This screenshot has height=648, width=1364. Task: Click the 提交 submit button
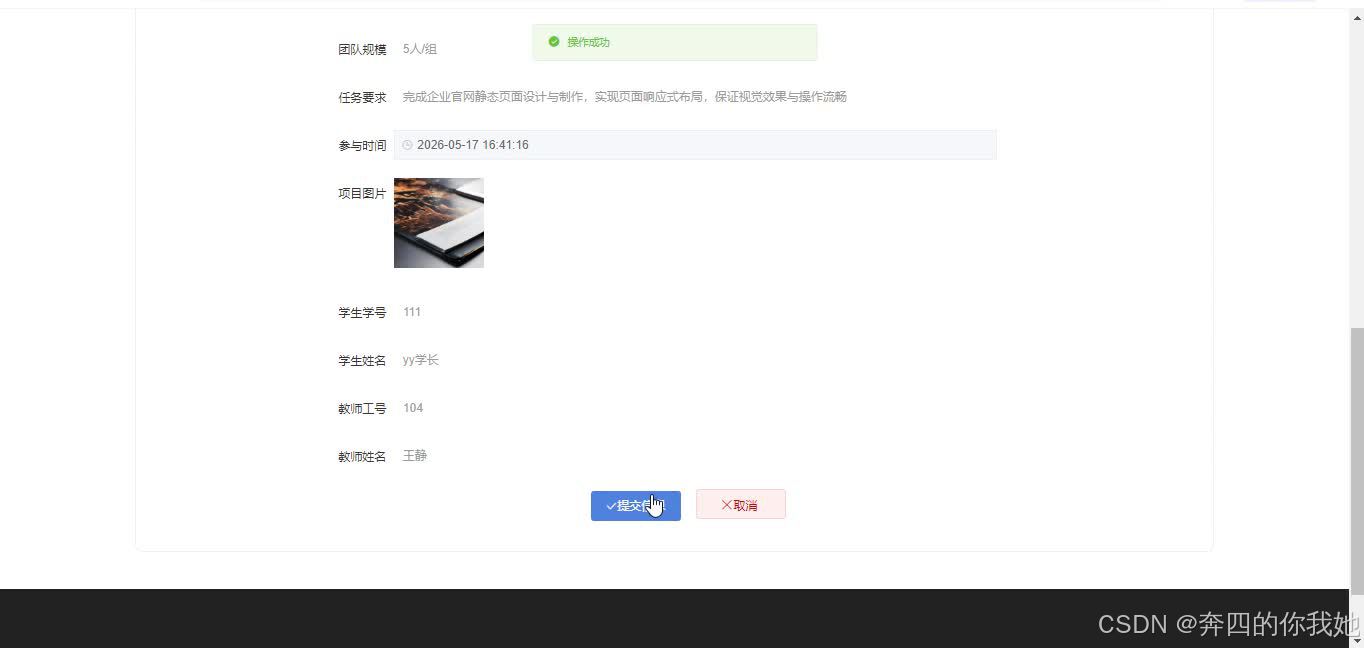pos(635,505)
